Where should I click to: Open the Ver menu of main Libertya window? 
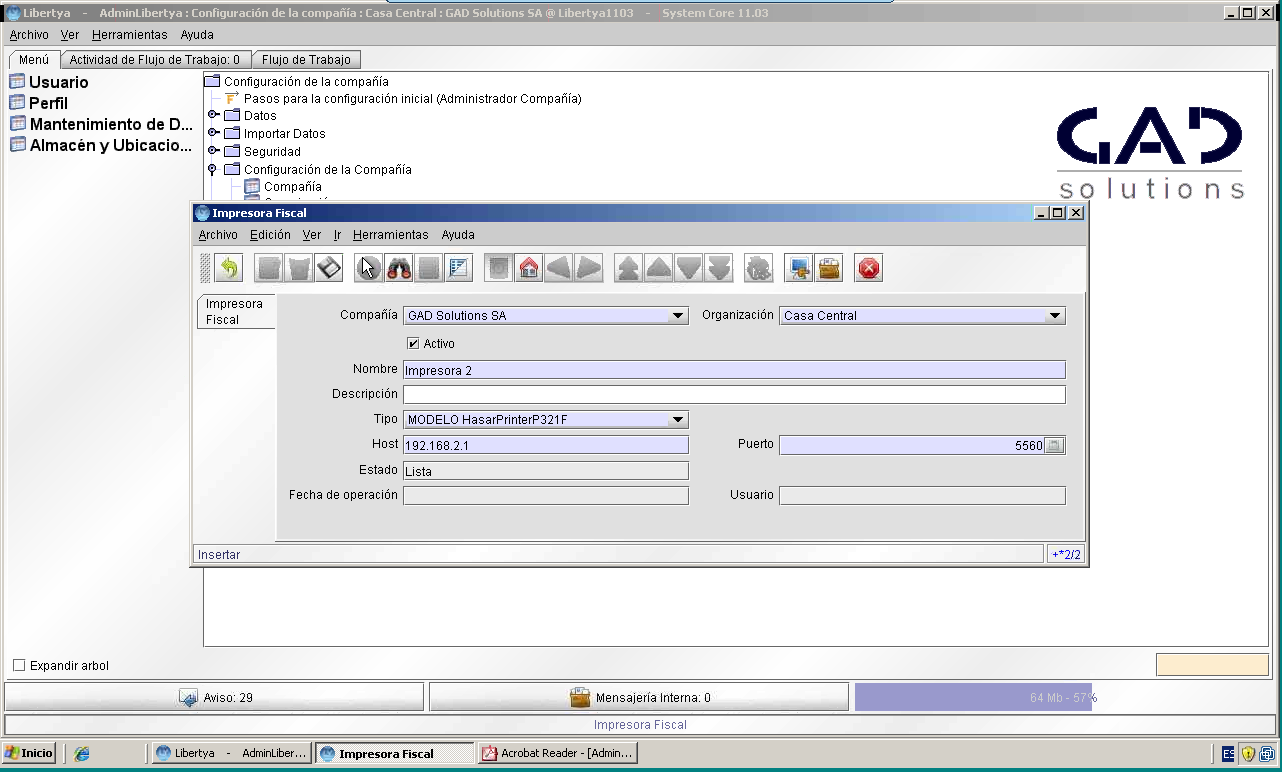pyautogui.click(x=70, y=34)
